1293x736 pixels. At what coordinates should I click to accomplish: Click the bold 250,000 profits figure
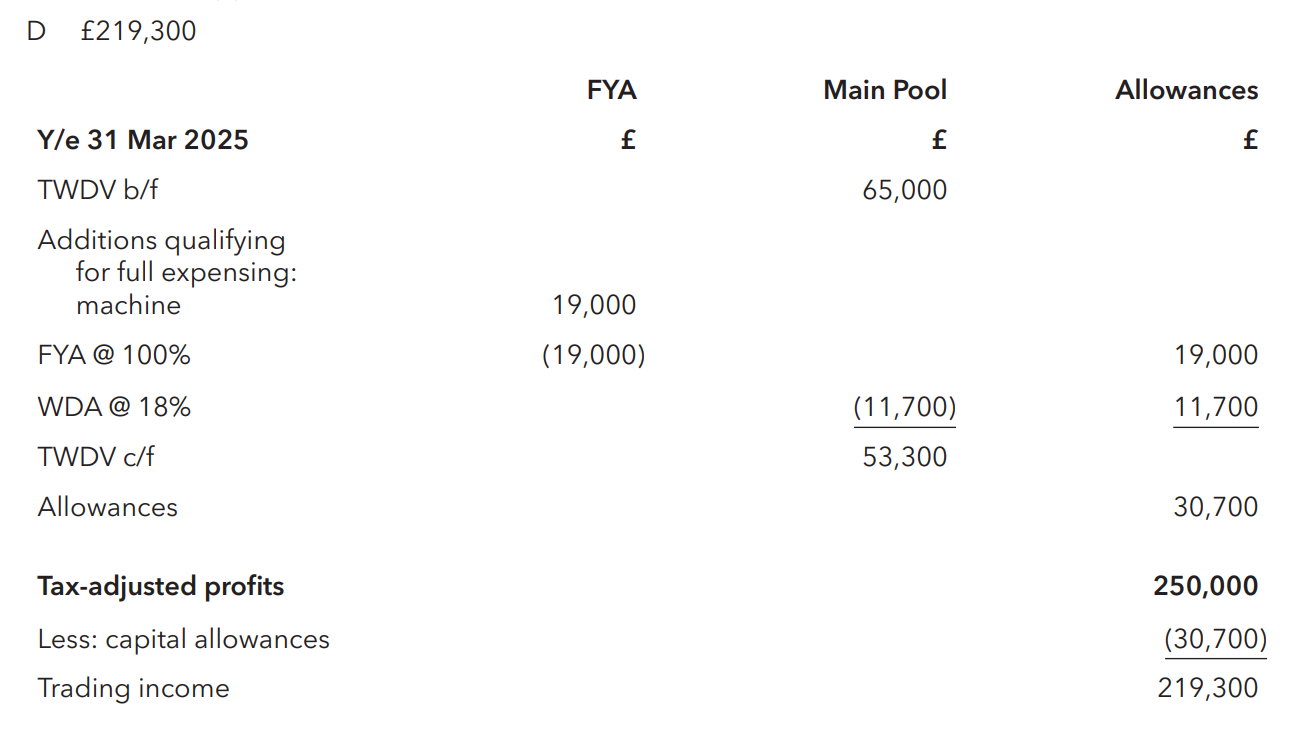click(x=1206, y=586)
